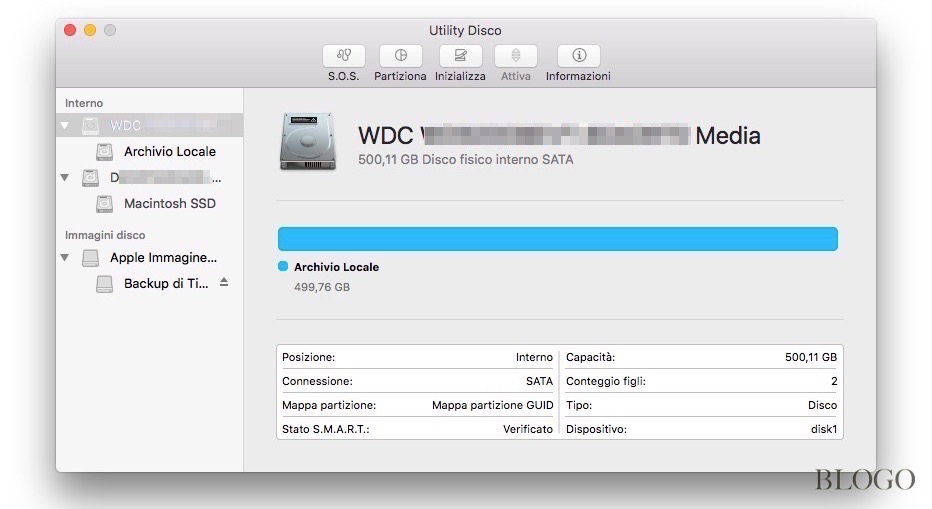Viewport: 932px width, 509px height.
Task: Minimize the Utility Disco window
Action: (x=90, y=30)
